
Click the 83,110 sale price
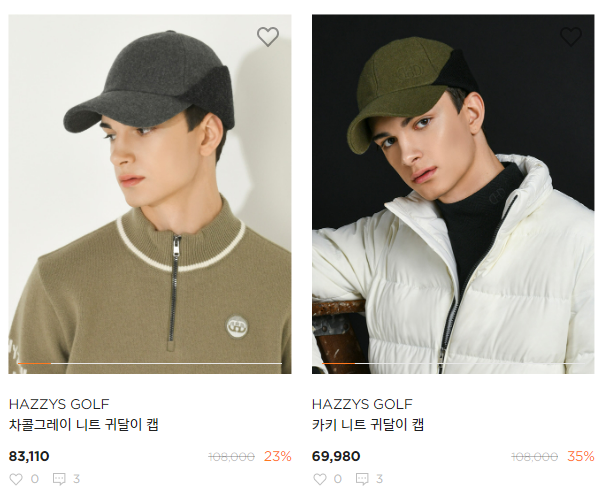[29, 456]
